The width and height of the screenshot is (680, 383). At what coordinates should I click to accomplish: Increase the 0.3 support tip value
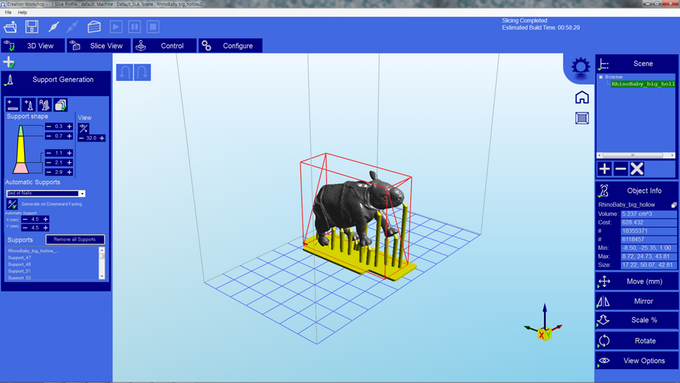tap(69, 127)
